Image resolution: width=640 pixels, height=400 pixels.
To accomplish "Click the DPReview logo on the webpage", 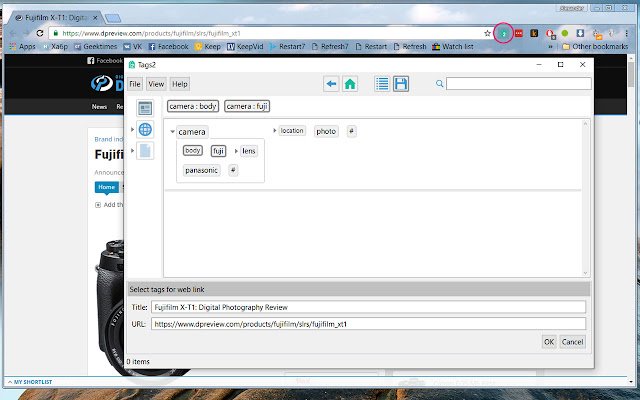I will click(x=107, y=83).
